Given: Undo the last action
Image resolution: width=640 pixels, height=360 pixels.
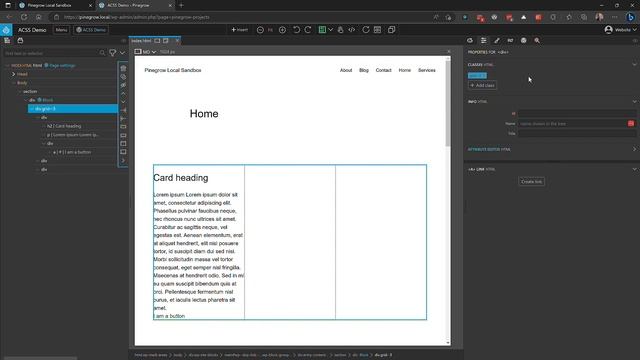Looking at the screenshot, I should (296, 30).
